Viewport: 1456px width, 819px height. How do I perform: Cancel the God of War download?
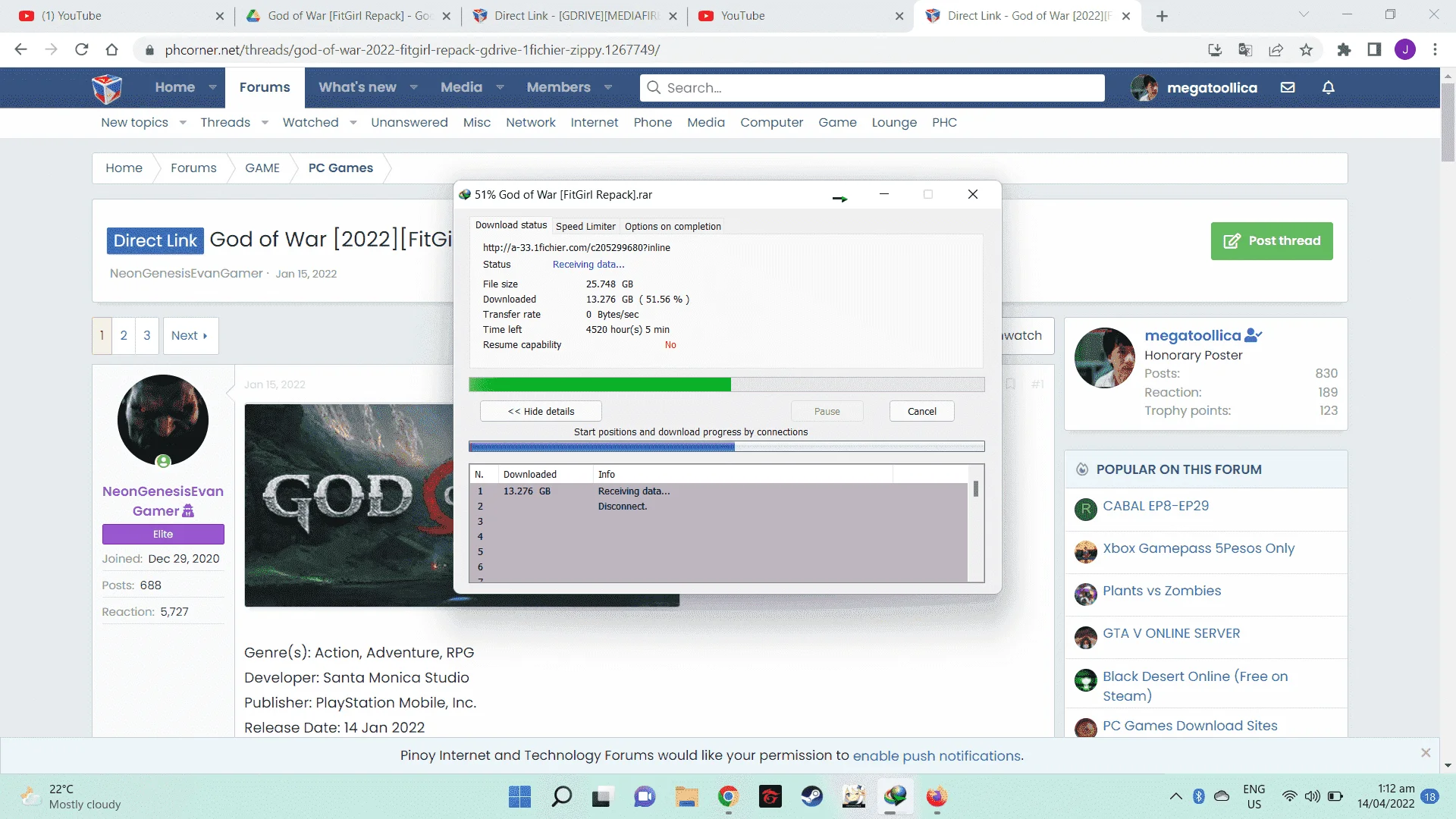tap(921, 411)
